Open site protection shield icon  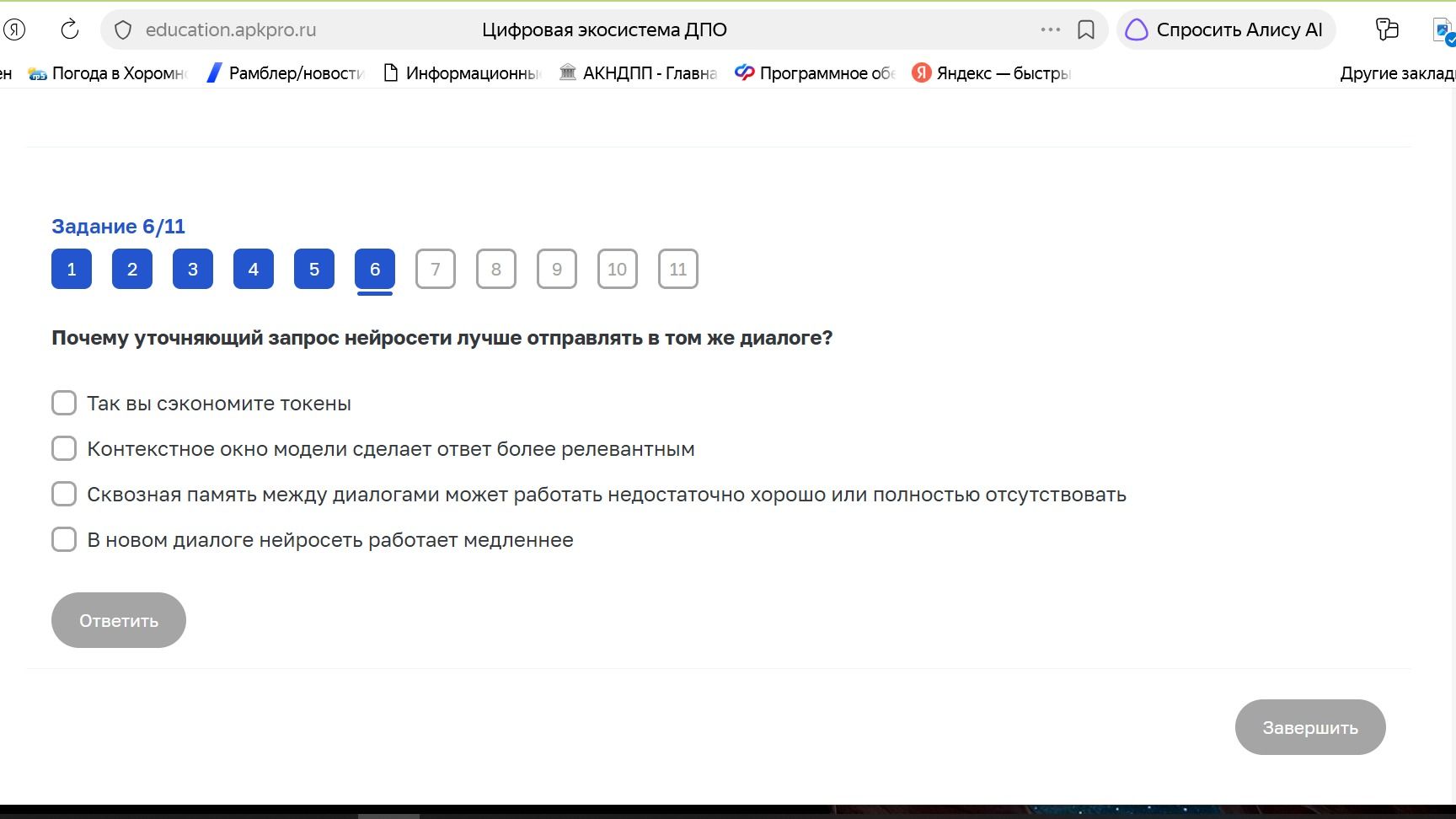tap(123, 30)
